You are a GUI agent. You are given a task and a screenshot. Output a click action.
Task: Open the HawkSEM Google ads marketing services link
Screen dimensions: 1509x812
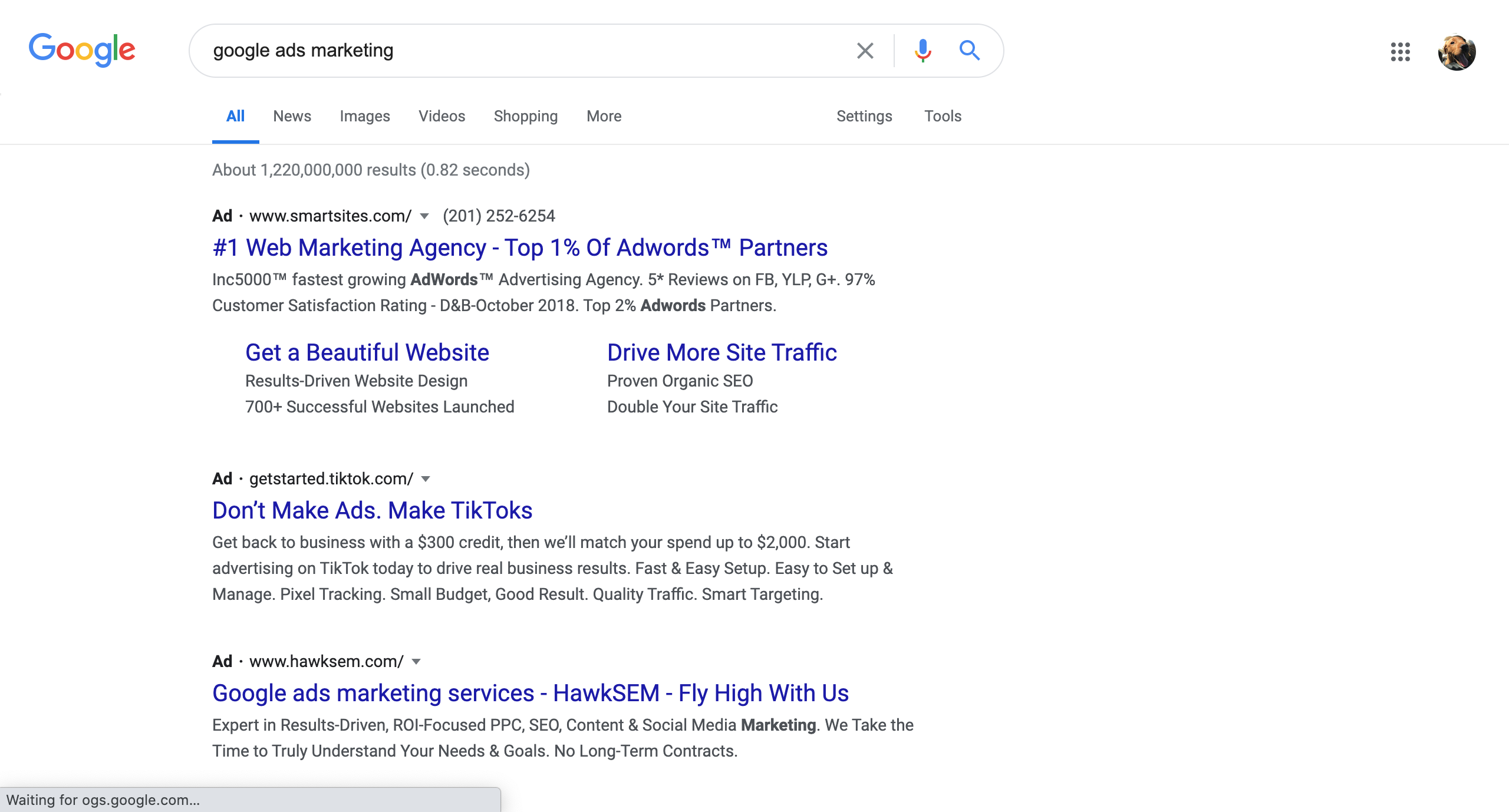click(x=530, y=693)
